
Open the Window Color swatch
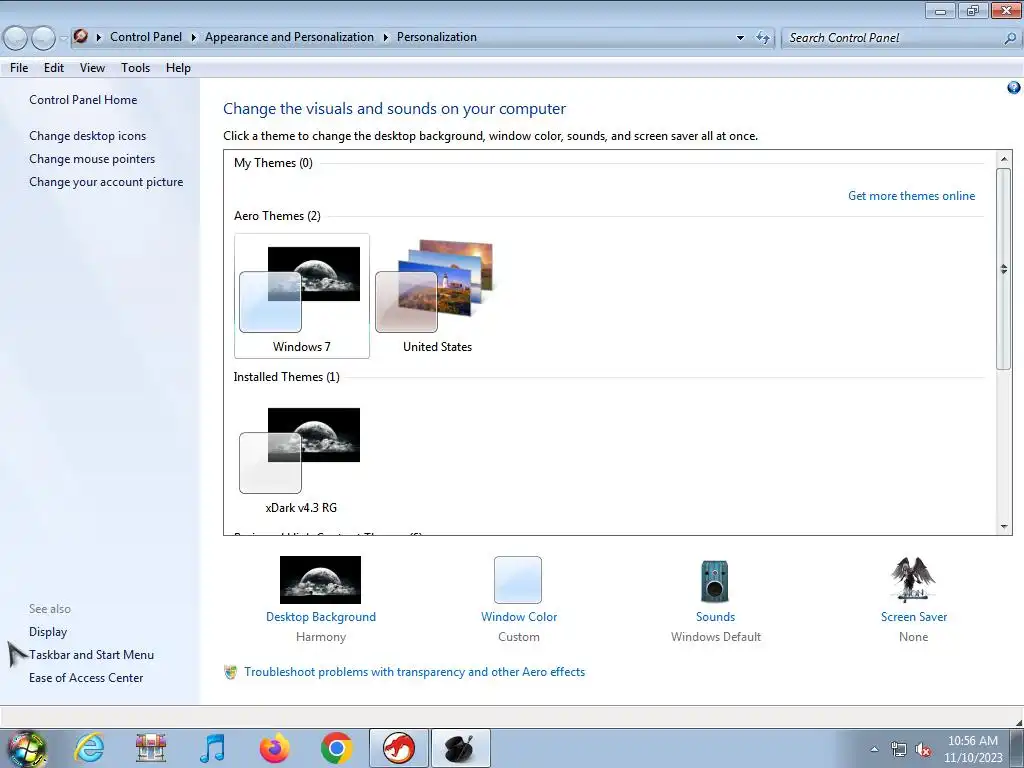tap(518, 580)
